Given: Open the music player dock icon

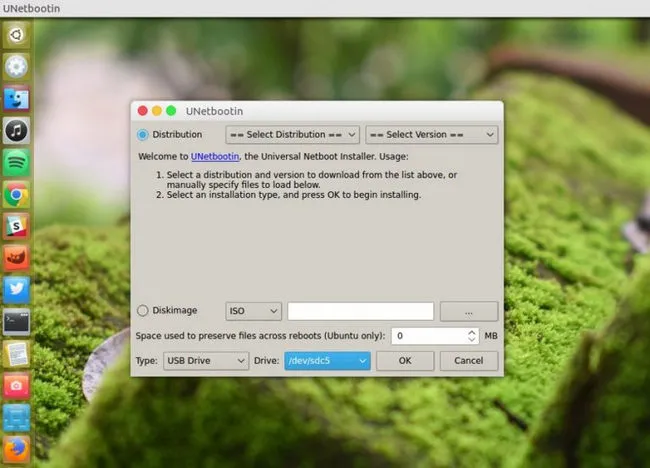Looking at the screenshot, I should [16, 131].
